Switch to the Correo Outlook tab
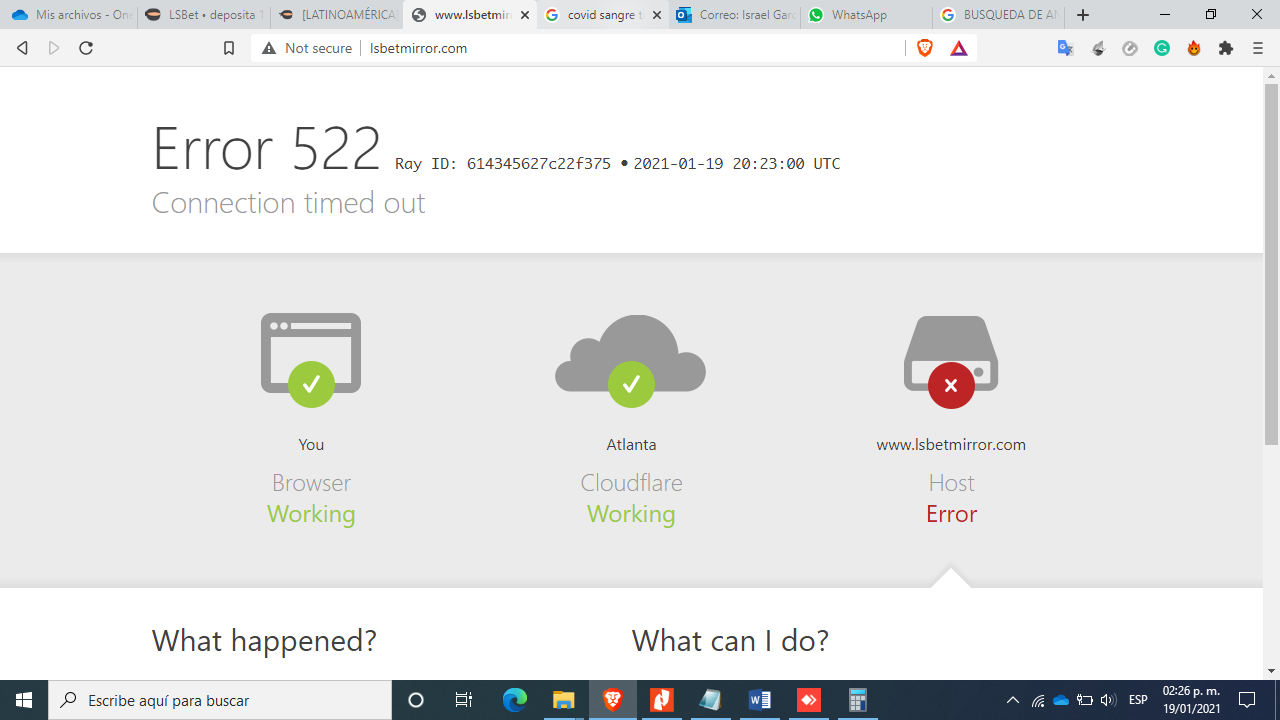1280x720 pixels. 735,15
